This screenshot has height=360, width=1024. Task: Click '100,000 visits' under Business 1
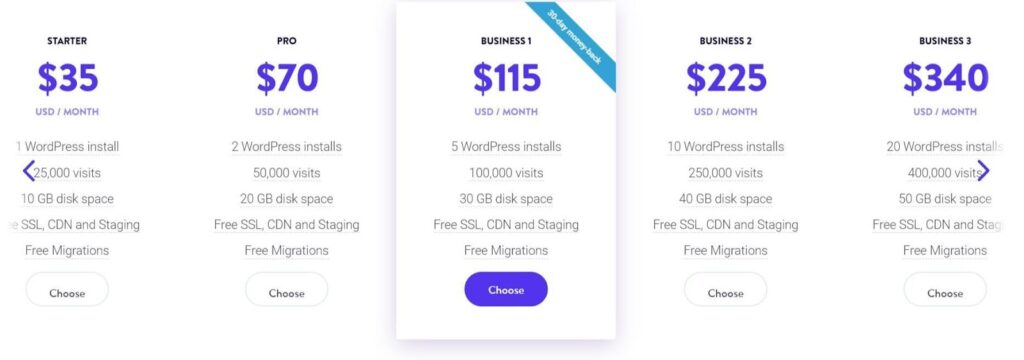pos(506,173)
